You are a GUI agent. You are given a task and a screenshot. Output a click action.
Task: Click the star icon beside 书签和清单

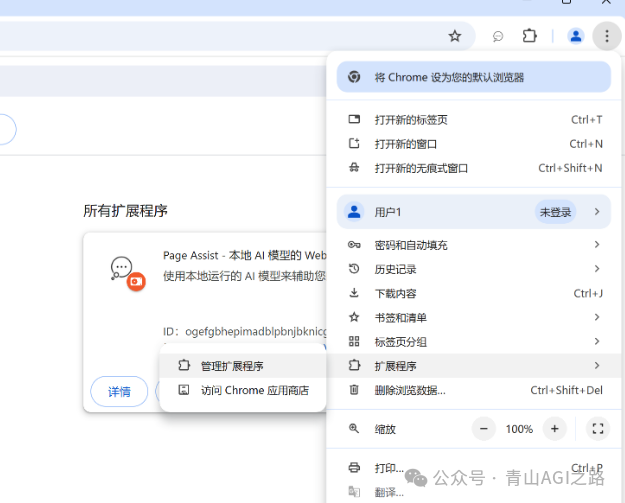[354, 317]
